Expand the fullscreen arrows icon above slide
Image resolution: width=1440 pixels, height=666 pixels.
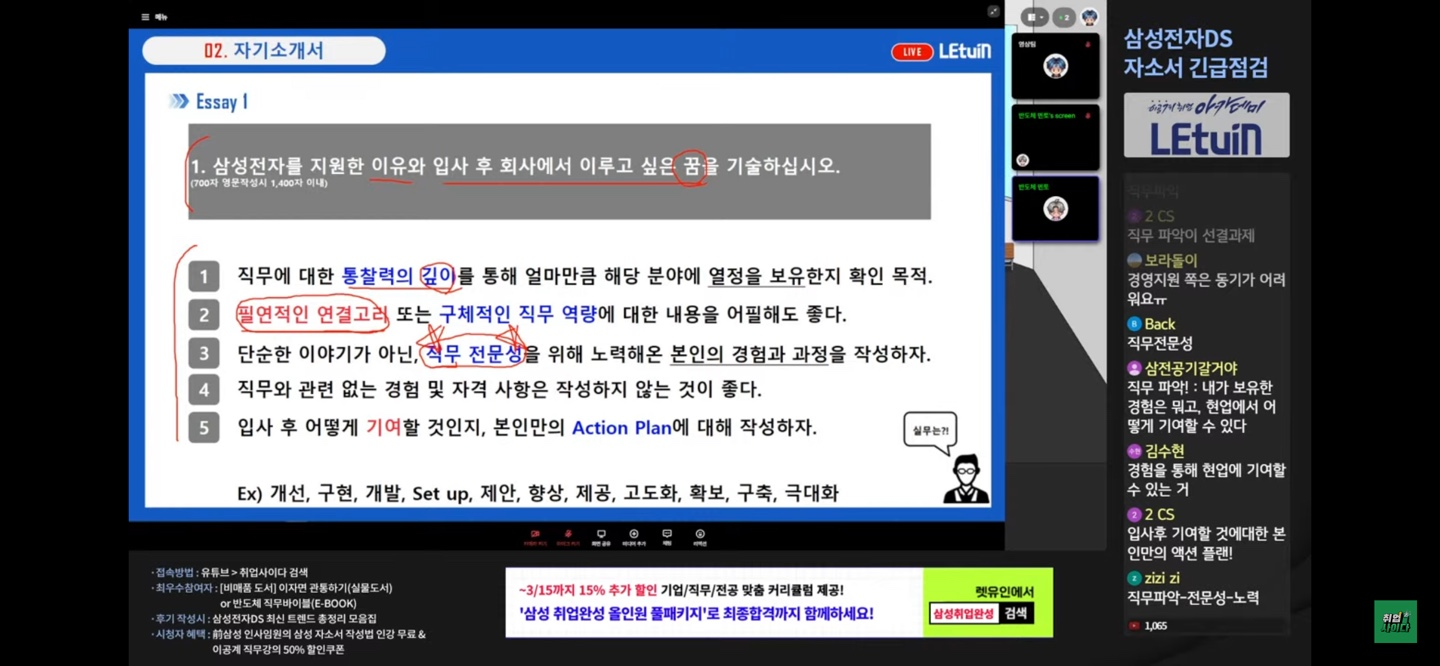pos(993,12)
